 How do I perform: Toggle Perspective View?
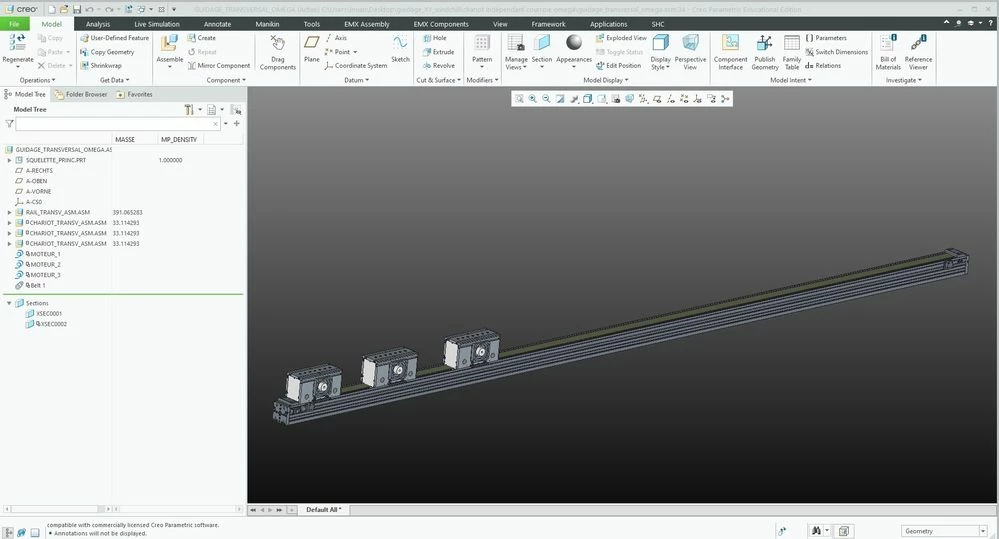click(x=690, y=52)
